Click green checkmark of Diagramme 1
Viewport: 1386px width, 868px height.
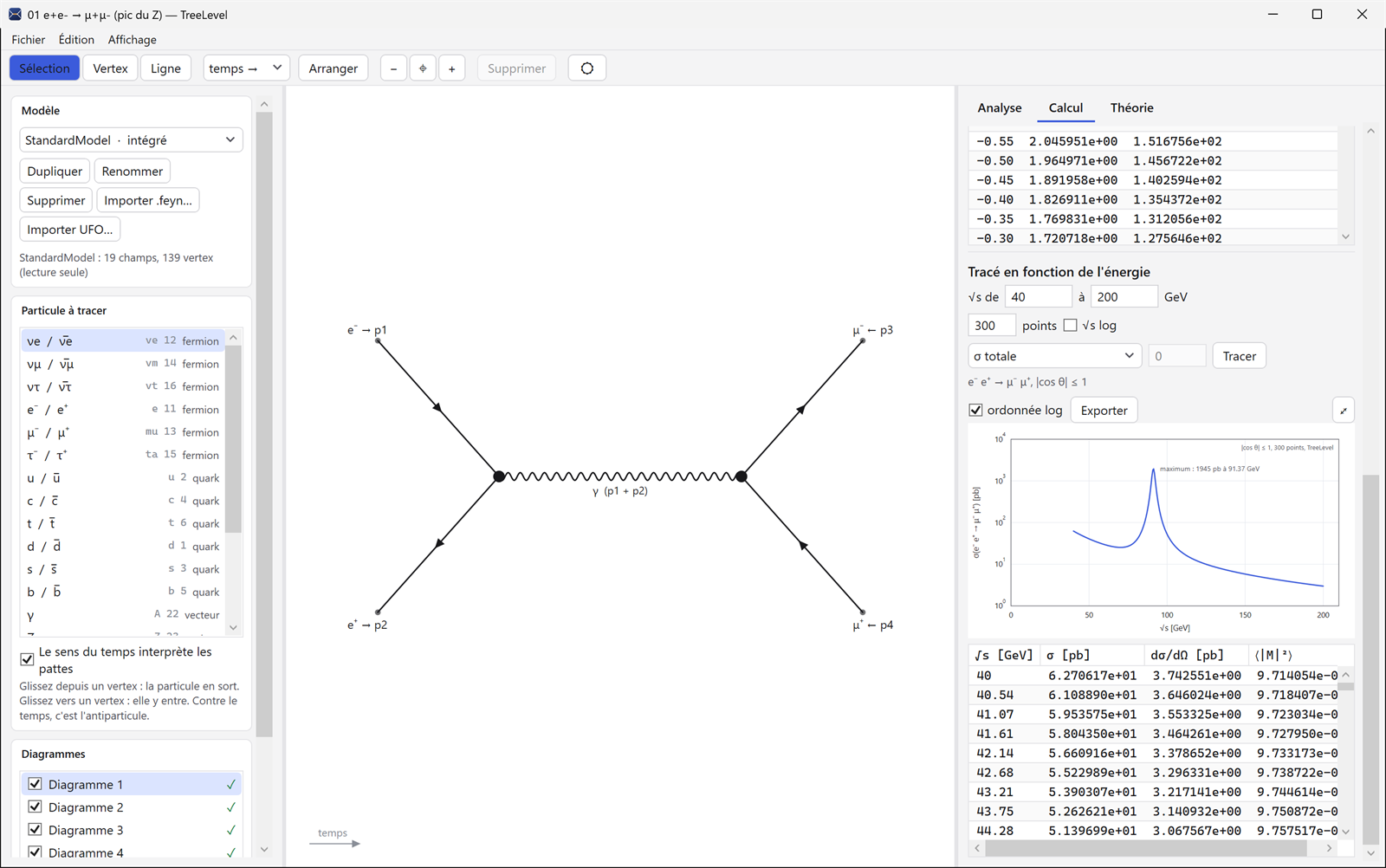[x=230, y=784]
